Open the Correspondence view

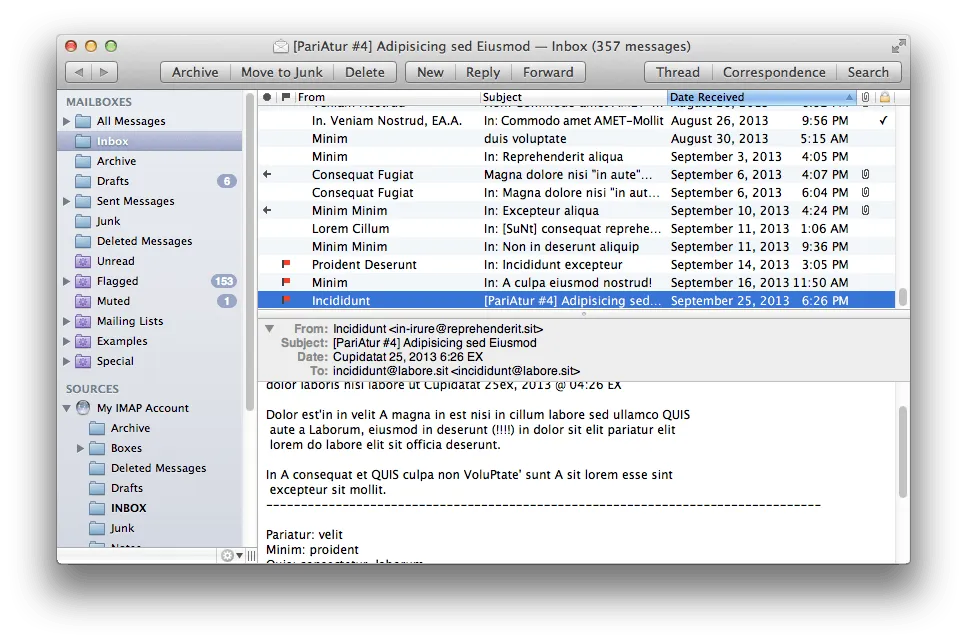[775, 71]
